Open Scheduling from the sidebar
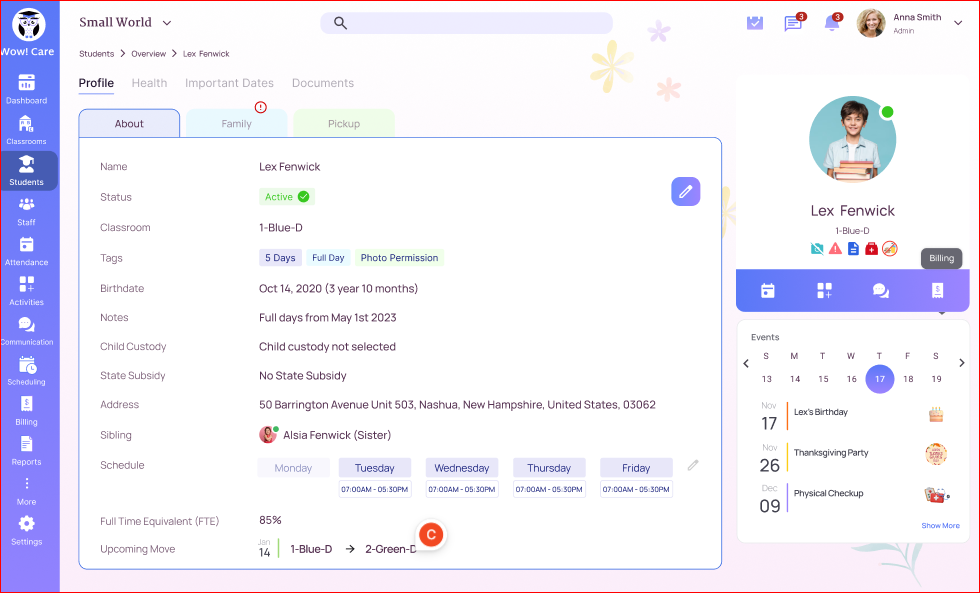980x593 pixels. coord(27,371)
